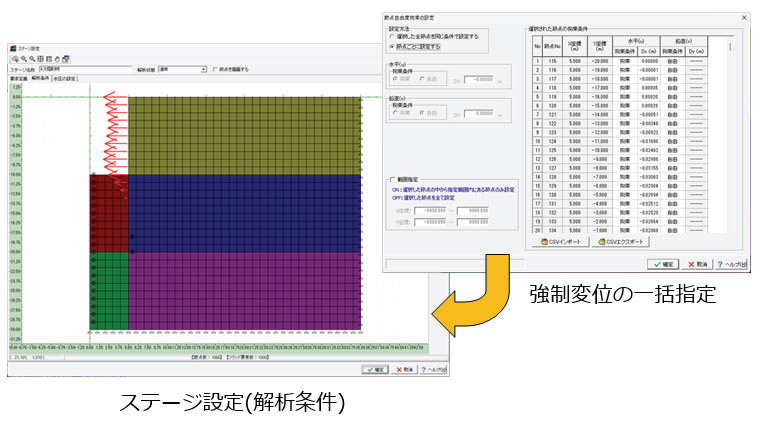Open ヘルプ in stage window
This screenshot has height=425, width=762.
click(x=433, y=370)
